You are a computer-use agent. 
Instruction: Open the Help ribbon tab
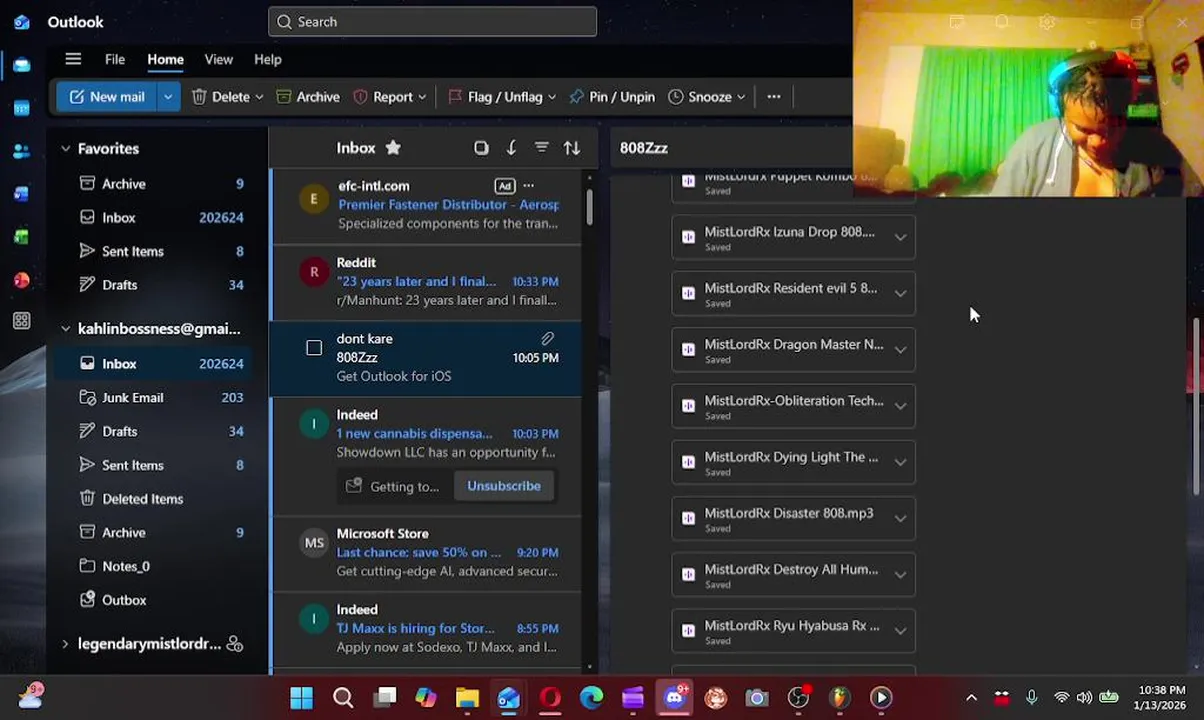268,59
